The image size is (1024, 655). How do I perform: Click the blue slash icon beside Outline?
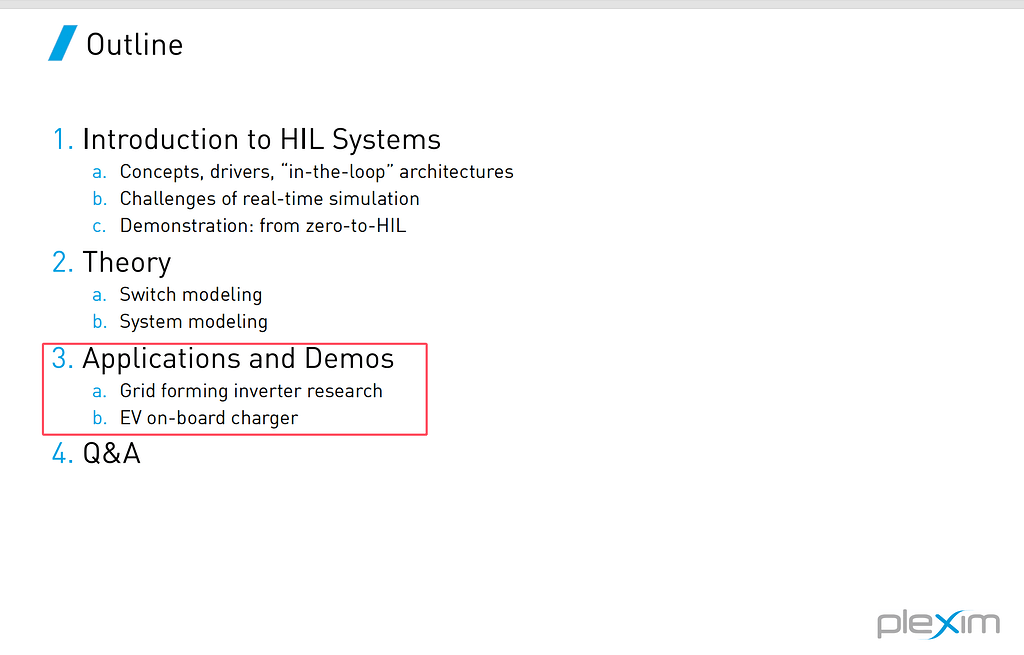point(62,43)
